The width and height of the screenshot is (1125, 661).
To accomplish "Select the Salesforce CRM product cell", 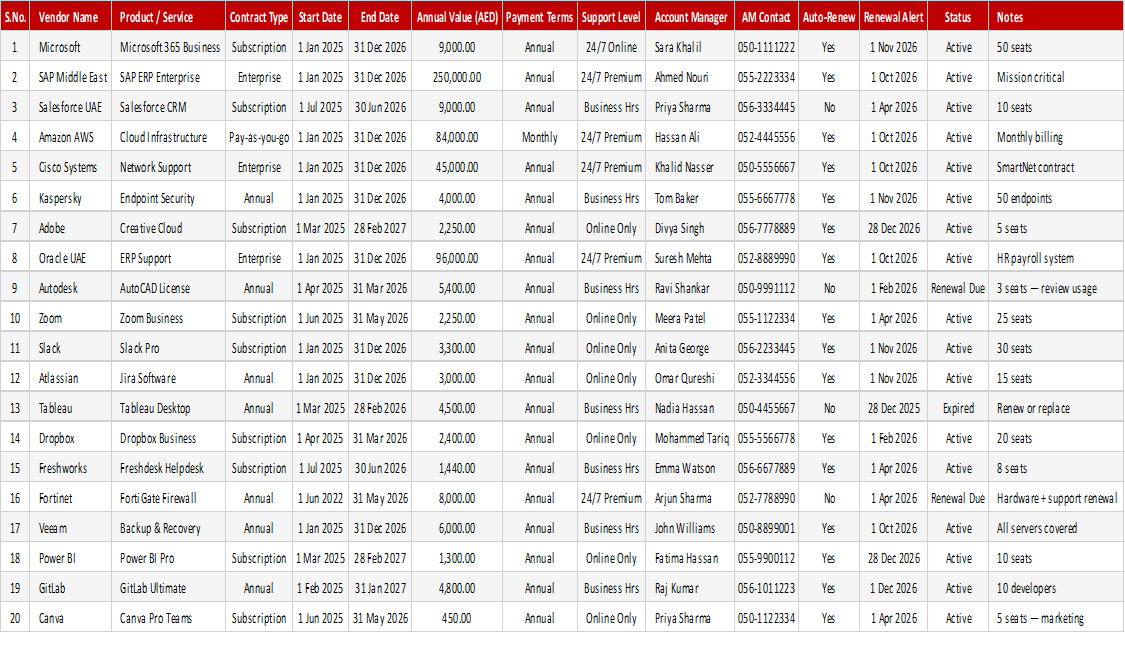I will (168, 108).
